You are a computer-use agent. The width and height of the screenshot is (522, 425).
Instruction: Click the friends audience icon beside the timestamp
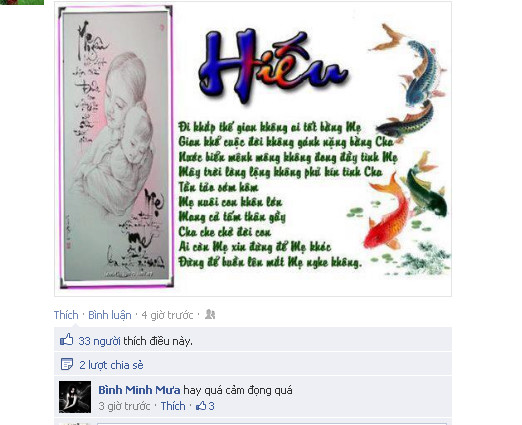(x=210, y=314)
